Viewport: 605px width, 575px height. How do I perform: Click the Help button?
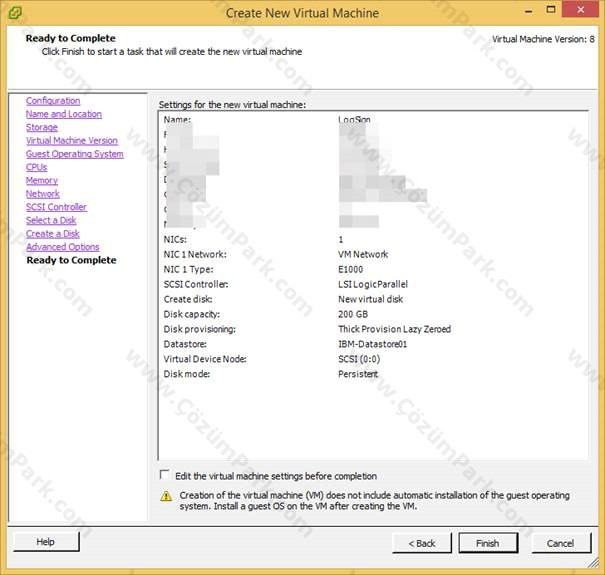[46, 542]
